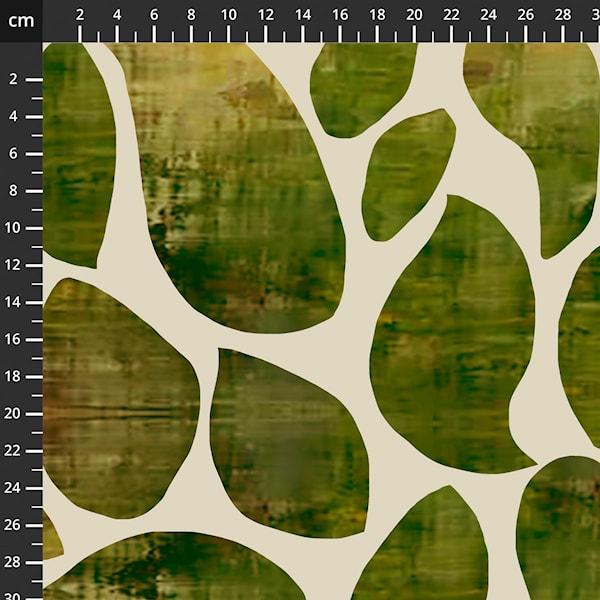
Task: Select the "4" label on the vertical ruler
Action: 13,116
